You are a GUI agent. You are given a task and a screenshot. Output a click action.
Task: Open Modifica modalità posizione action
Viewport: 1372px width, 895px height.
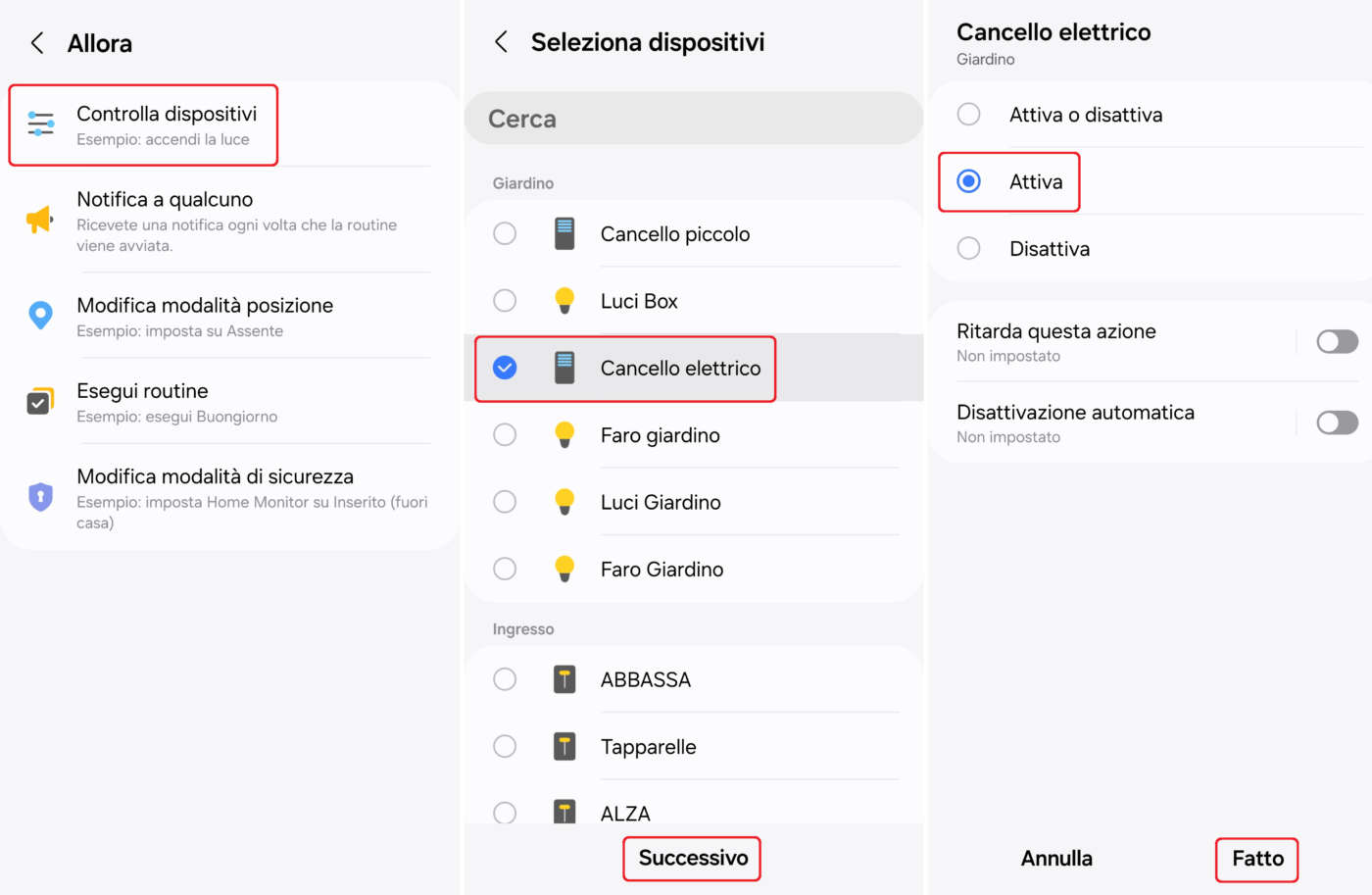205,316
